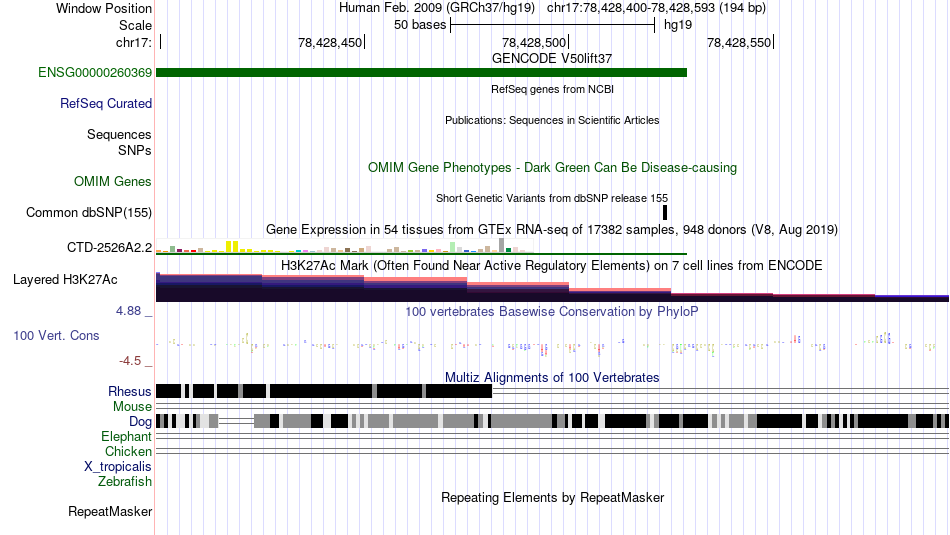The image size is (950, 535).
Task: Click the 100 Vert. Cons label
Action: click(56, 336)
